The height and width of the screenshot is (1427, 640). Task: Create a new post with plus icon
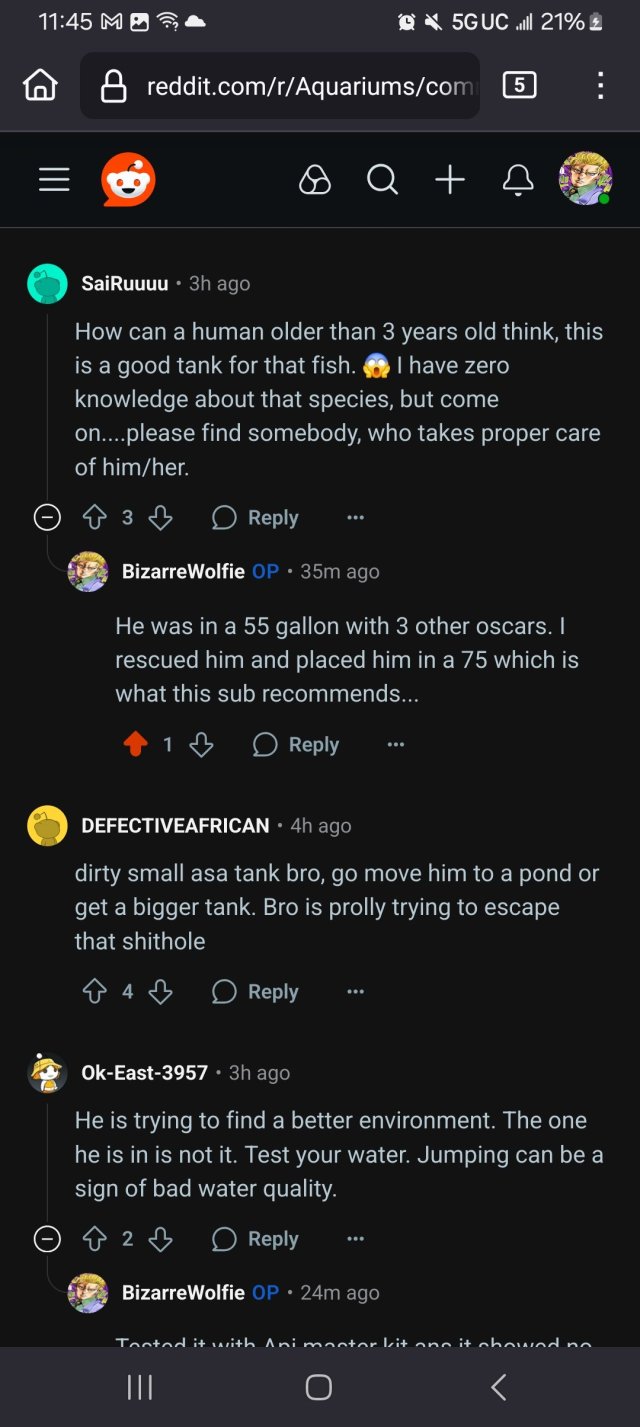click(450, 180)
